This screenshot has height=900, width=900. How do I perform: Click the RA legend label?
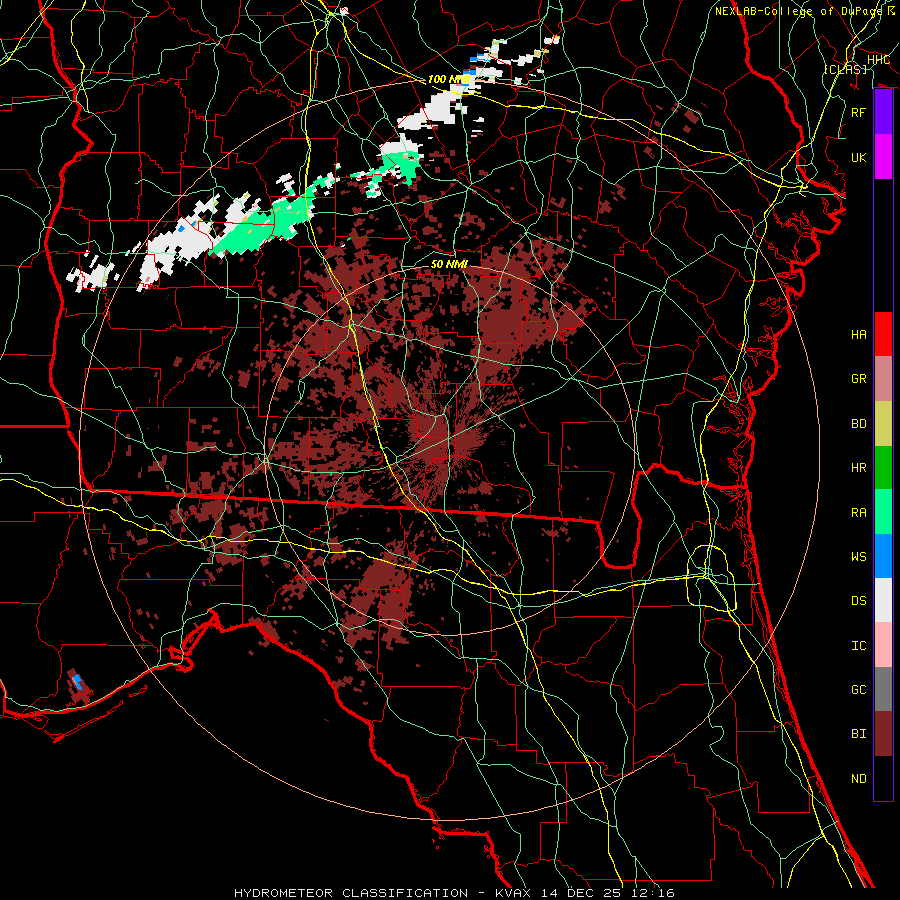[859, 513]
